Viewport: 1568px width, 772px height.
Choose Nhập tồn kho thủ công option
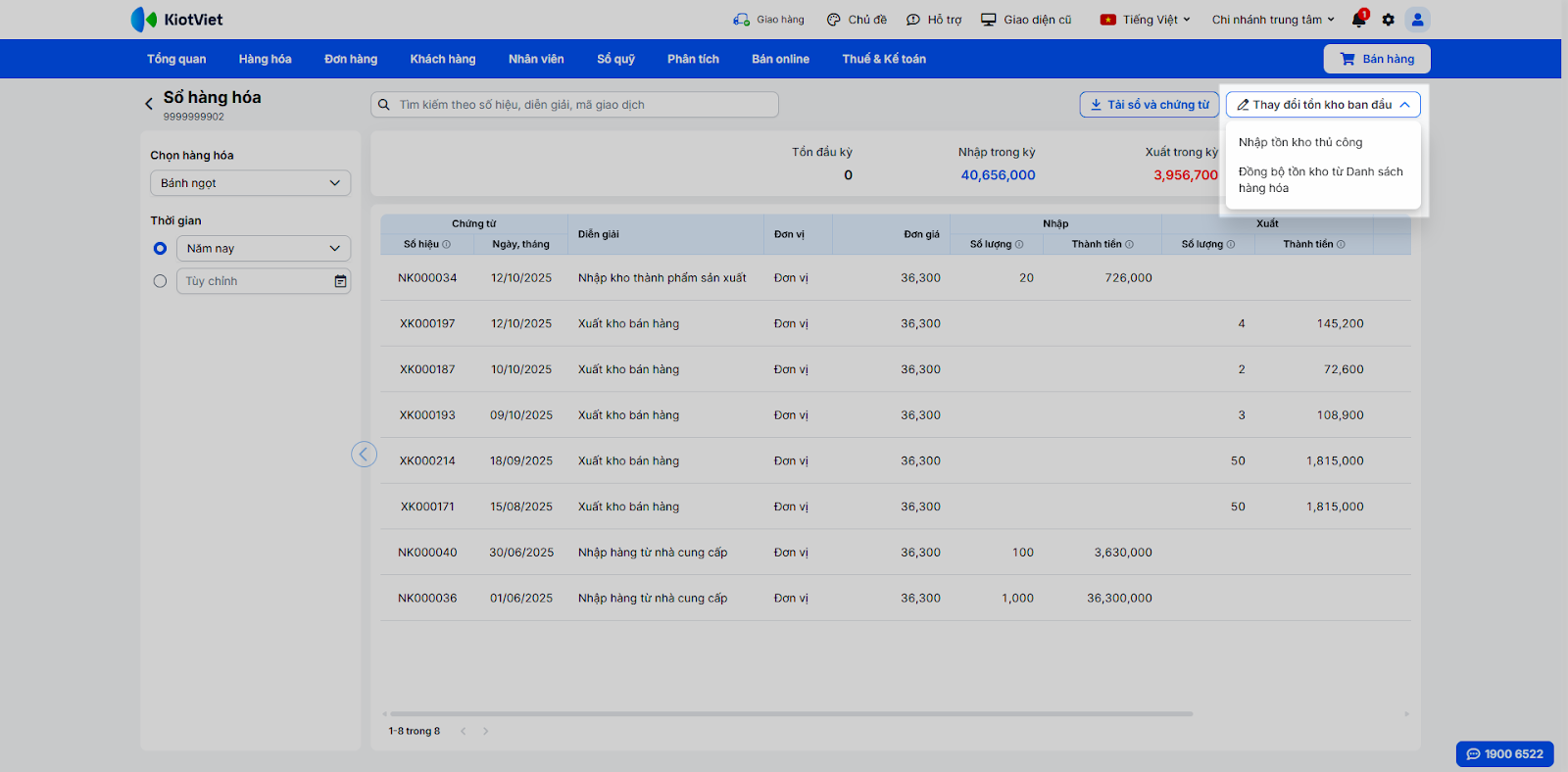1299,142
